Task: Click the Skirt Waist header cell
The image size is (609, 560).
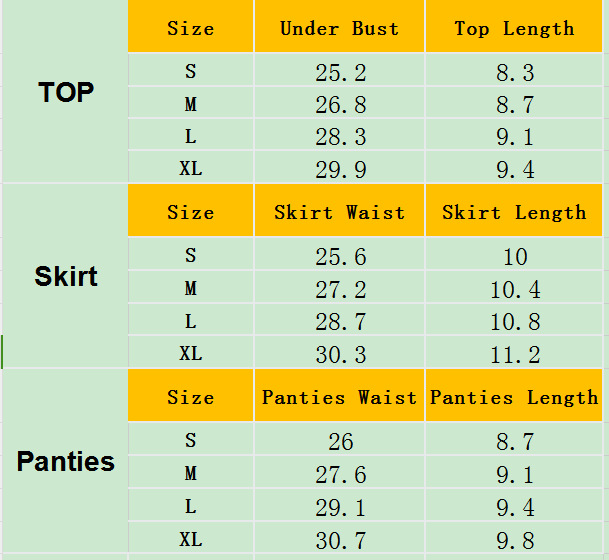Action: click(340, 213)
